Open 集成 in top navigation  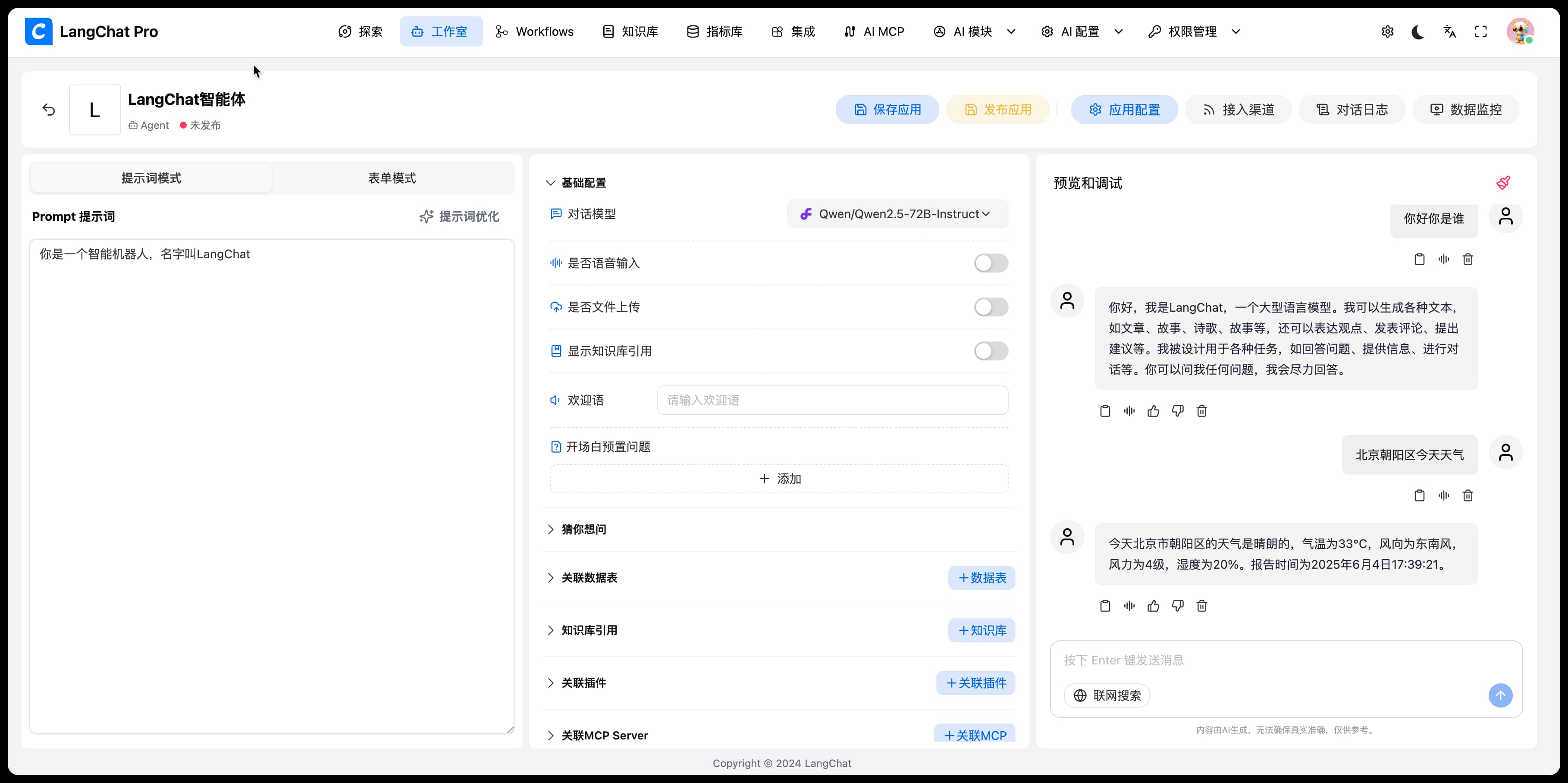click(x=793, y=31)
